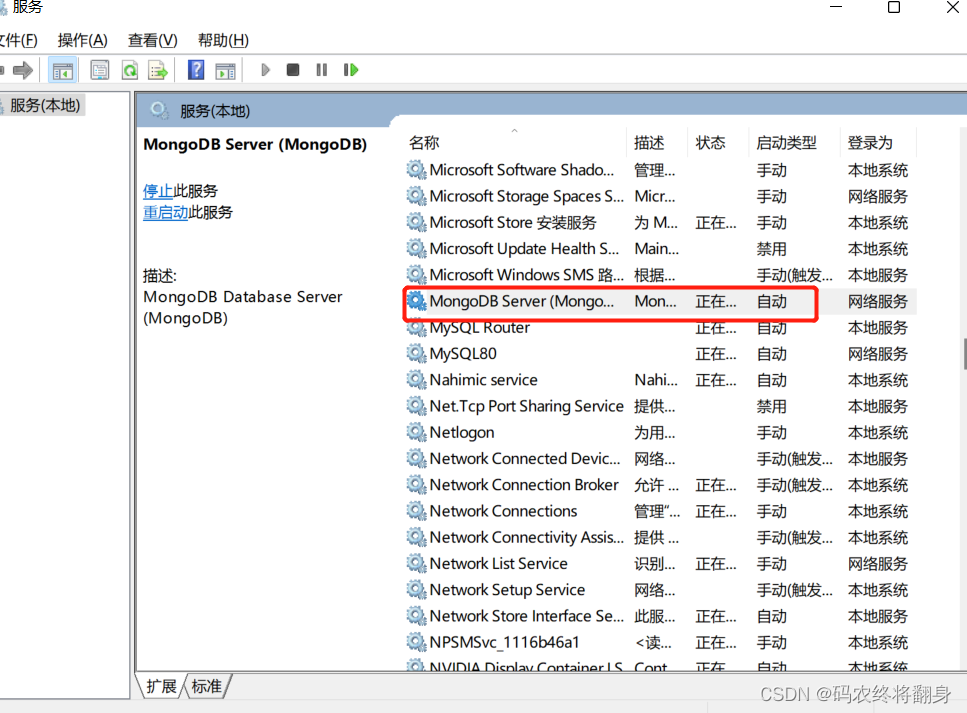This screenshot has height=713, width=967.
Task: Sort by the 登录为 column header
Action: click(878, 143)
